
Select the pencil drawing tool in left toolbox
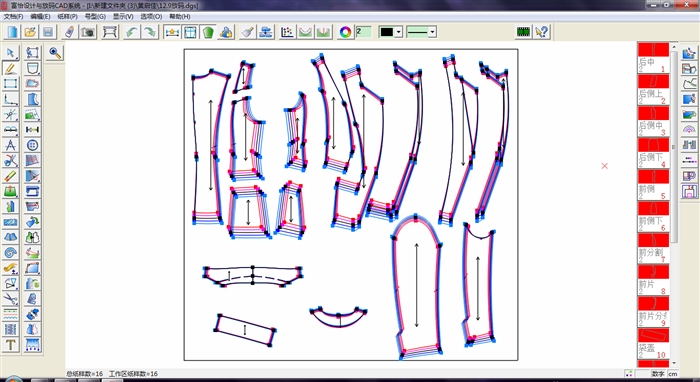tap(10, 68)
